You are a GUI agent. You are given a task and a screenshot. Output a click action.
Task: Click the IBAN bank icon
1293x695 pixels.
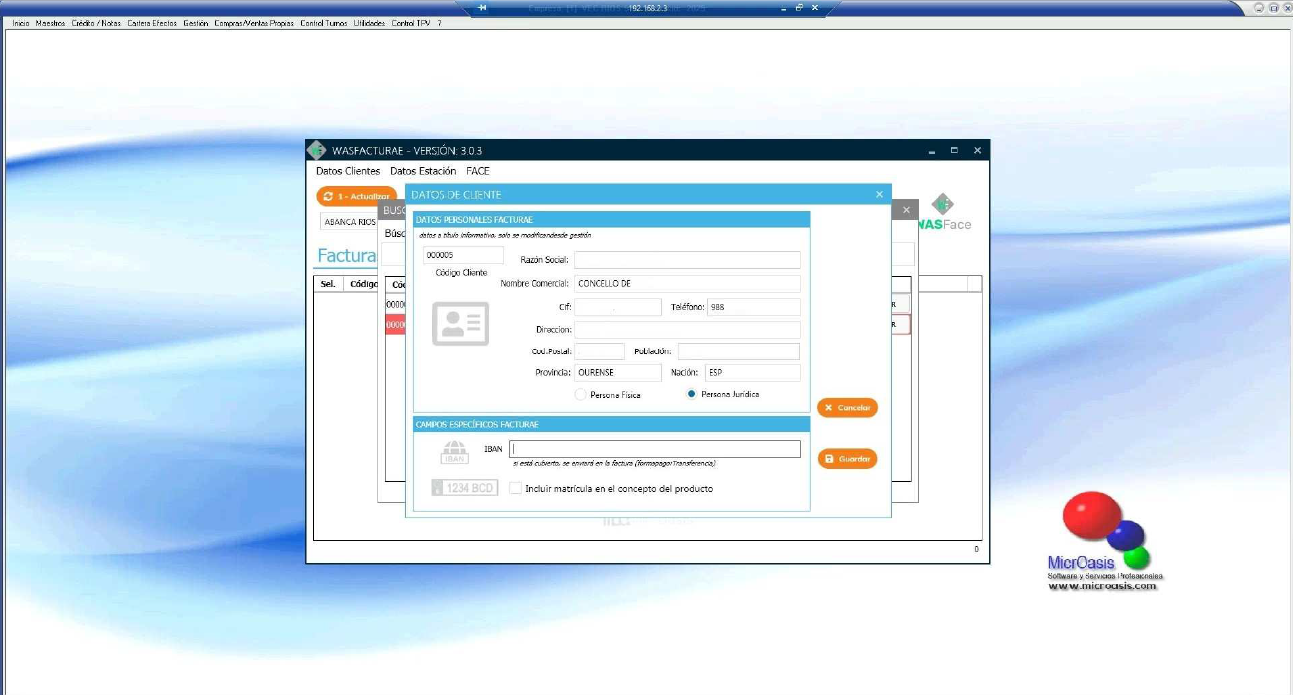(x=454, y=452)
